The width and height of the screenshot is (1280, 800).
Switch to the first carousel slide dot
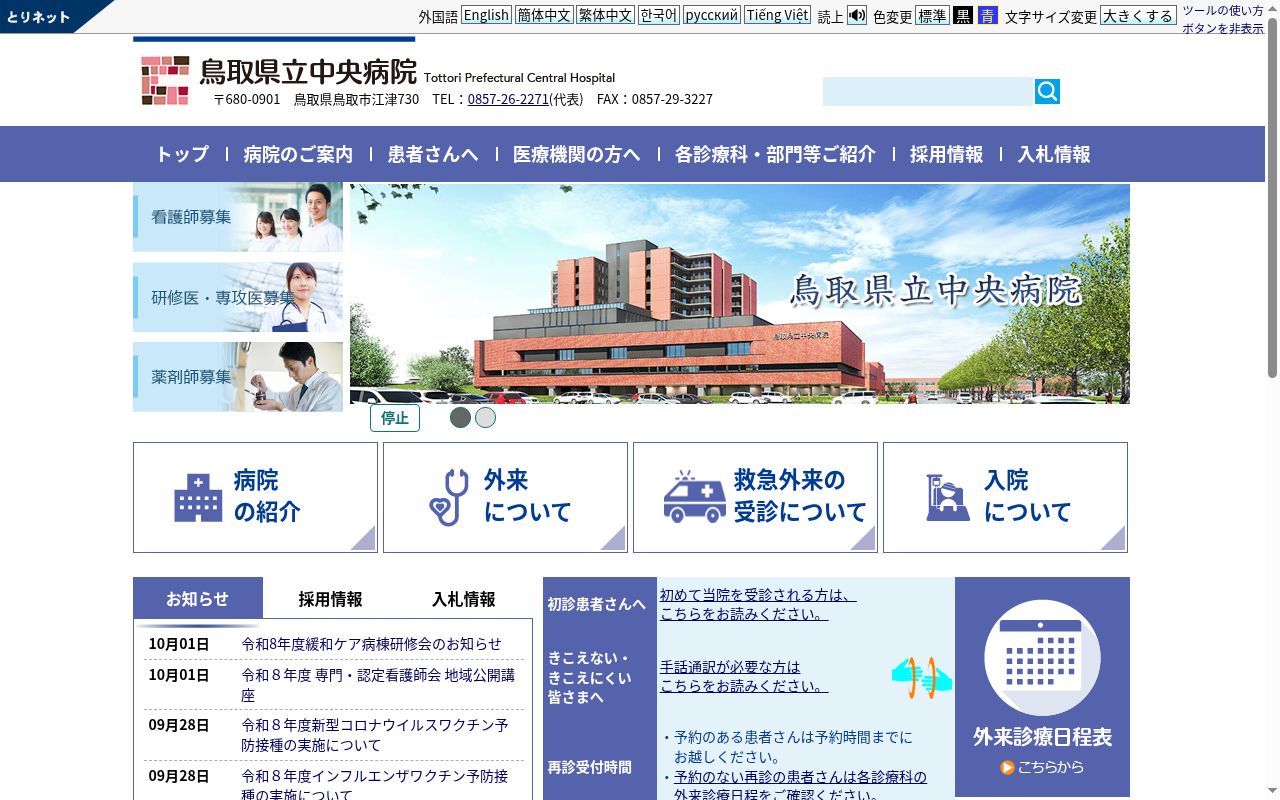tap(460, 418)
